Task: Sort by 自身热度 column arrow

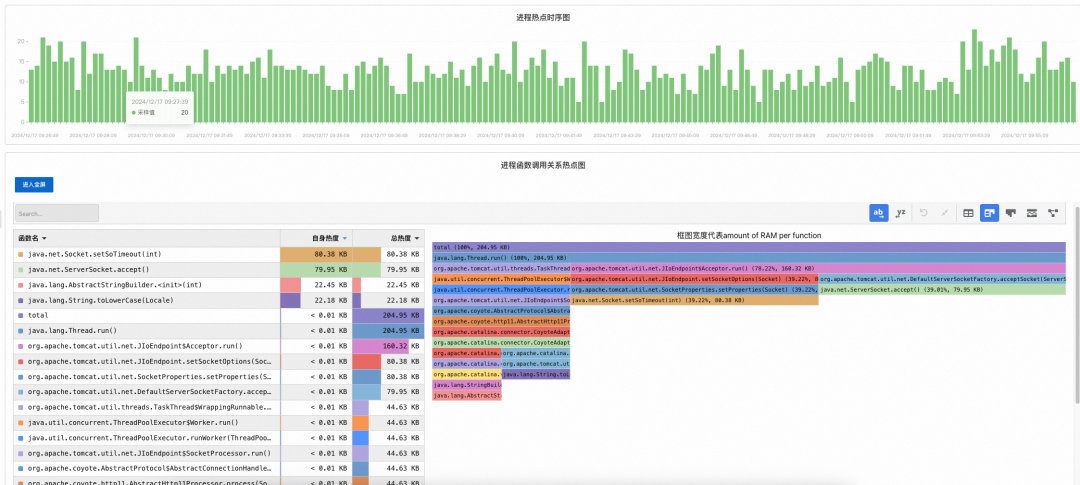Action: [345, 238]
